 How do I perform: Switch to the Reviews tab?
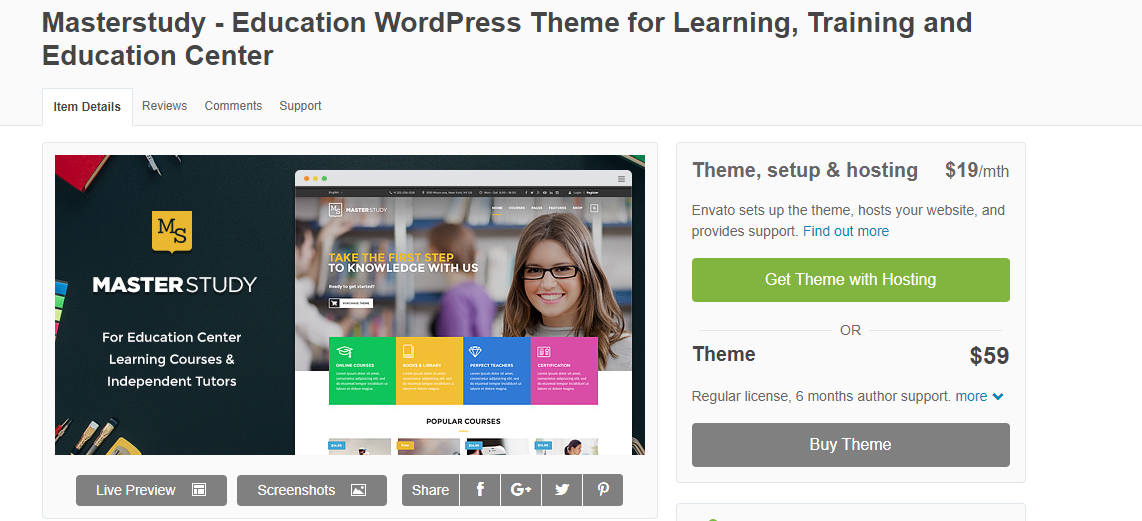[165, 106]
